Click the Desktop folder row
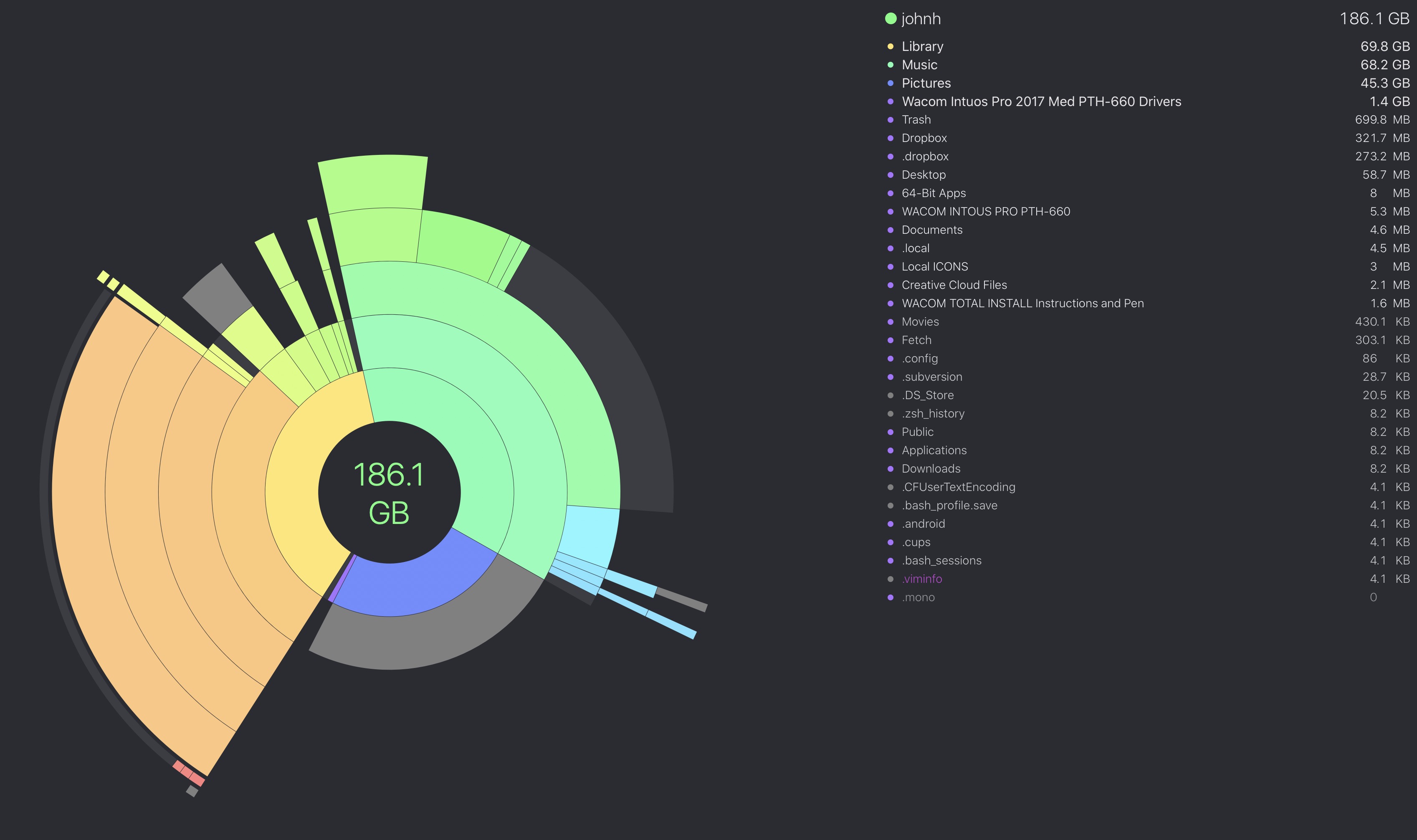Screen dimensions: 1417x840 923,175
